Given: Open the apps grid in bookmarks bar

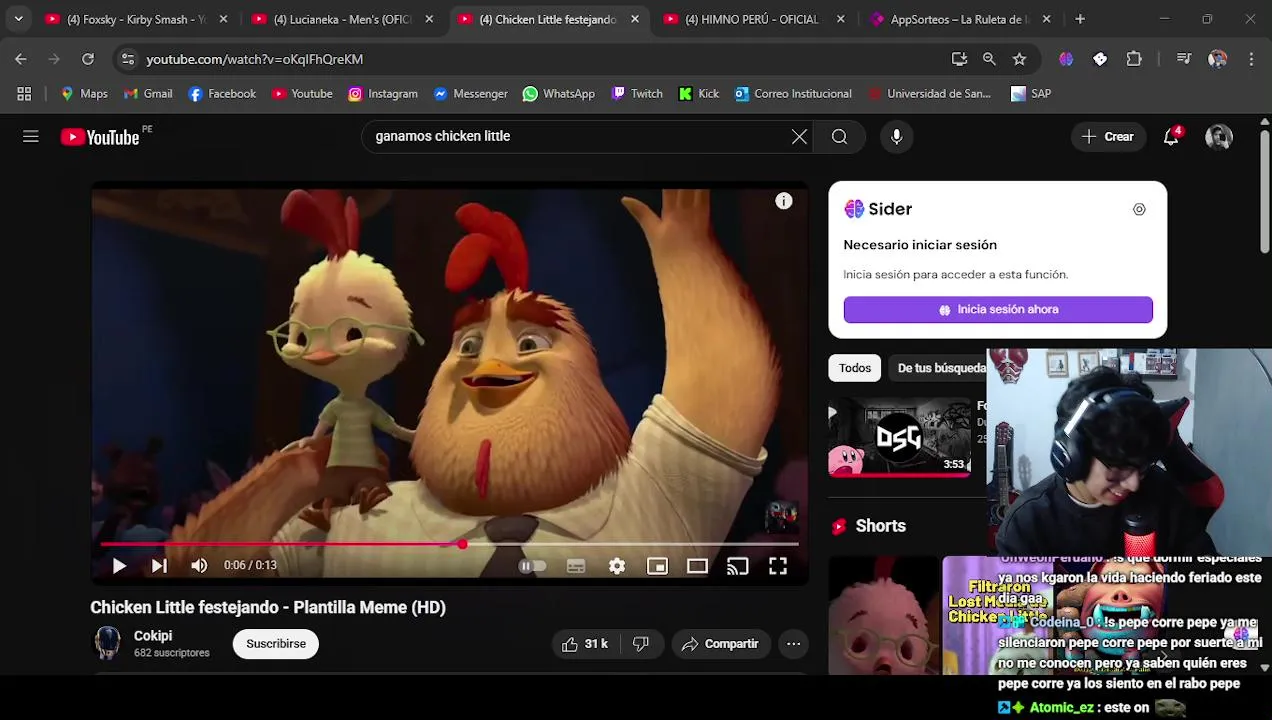Looking at the screenshot, I should tap(24, 94).
